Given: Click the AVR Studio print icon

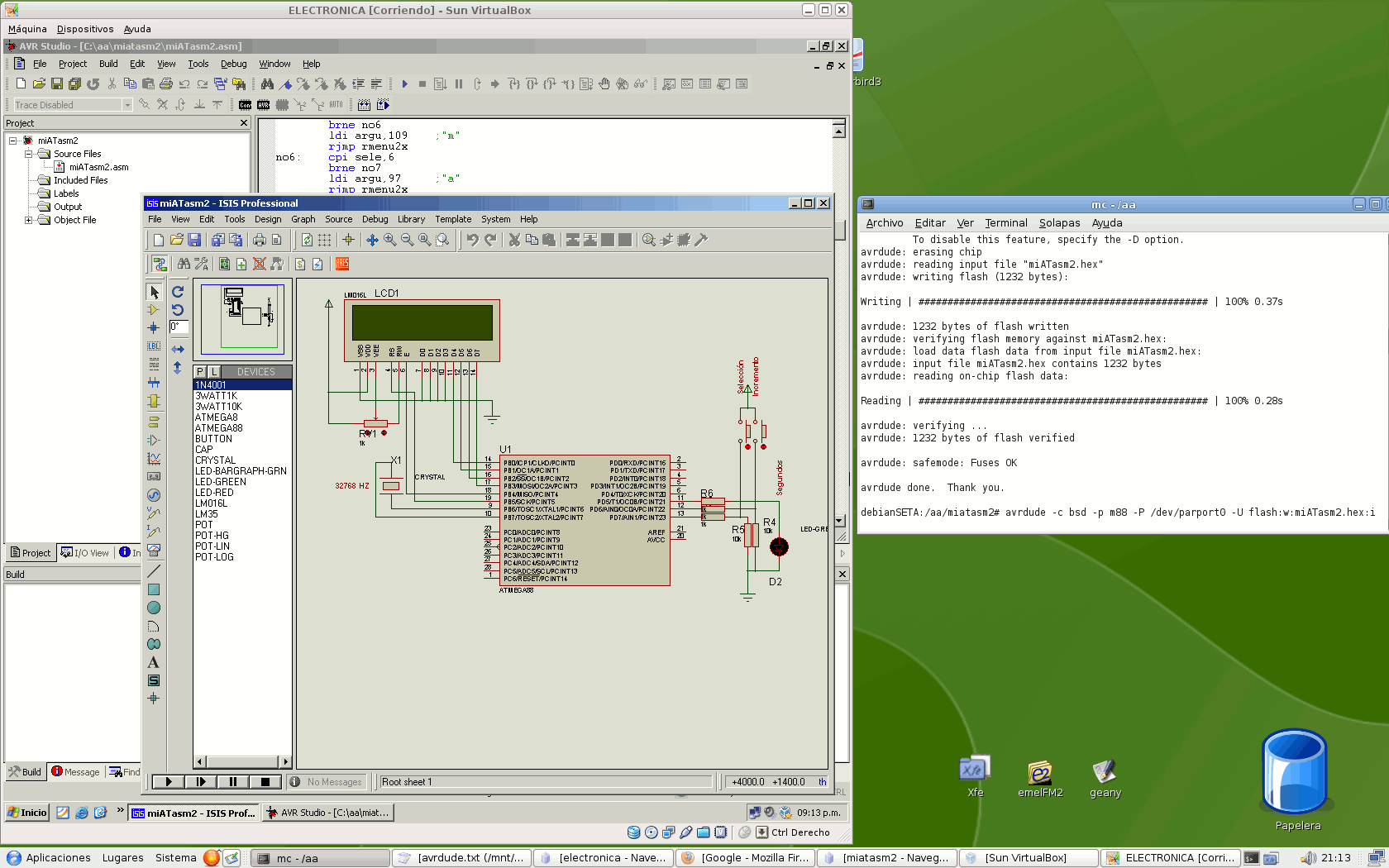Looking at the screenshot, I should click(x=166, y=83).
